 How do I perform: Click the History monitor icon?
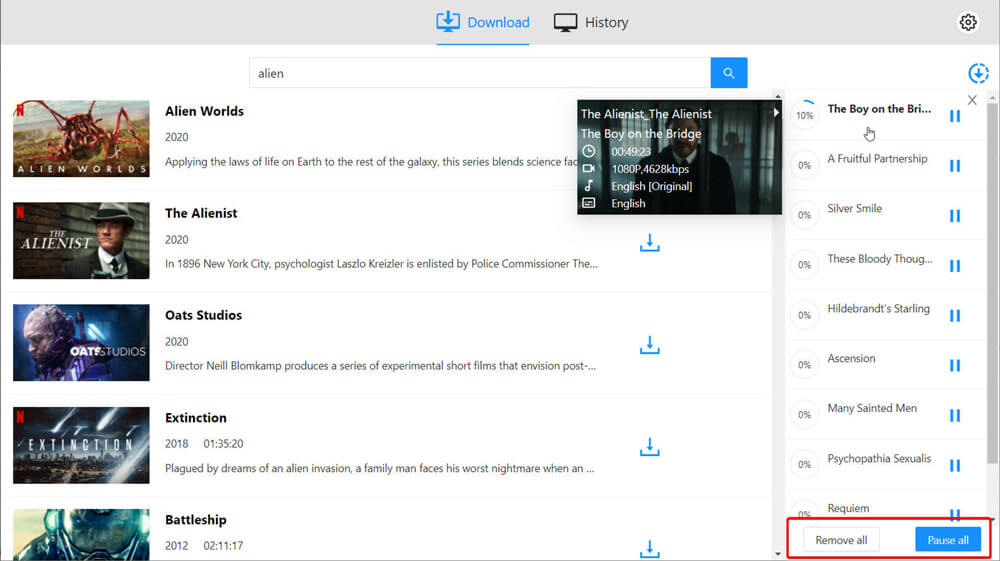565,22
